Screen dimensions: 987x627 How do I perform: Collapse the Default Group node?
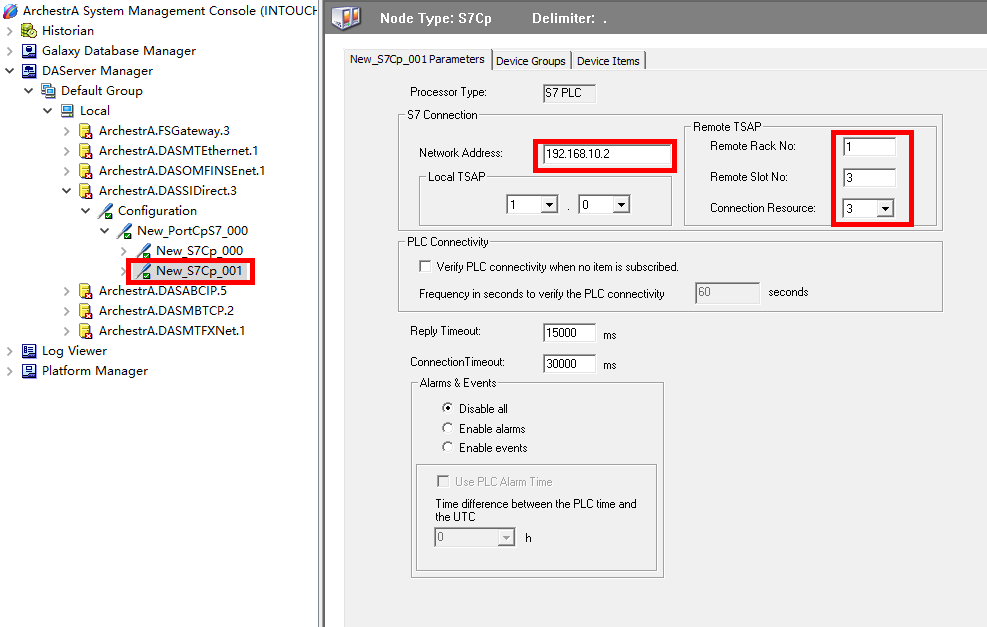click(x=28, y=91)
